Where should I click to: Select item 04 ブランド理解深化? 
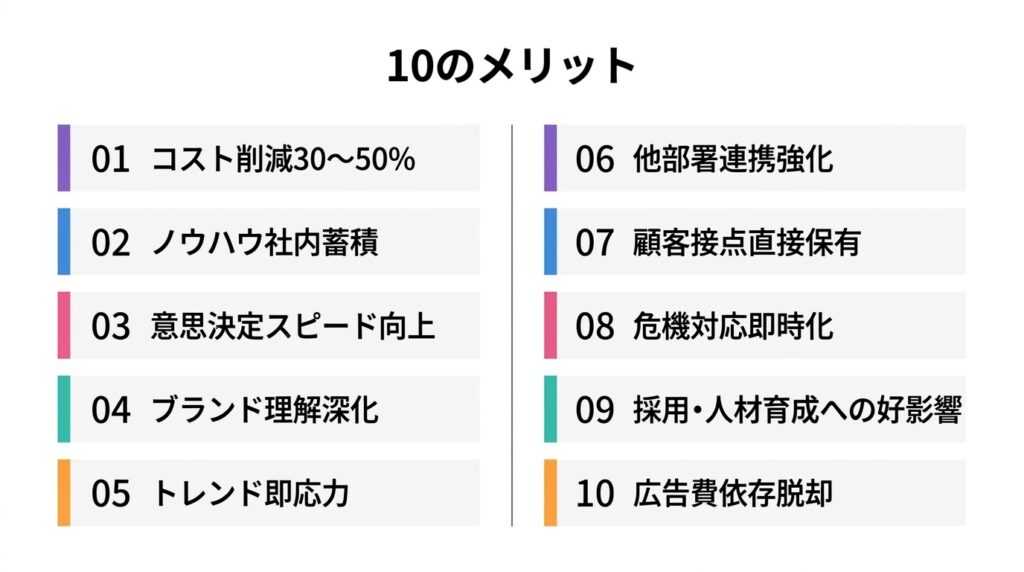tap(268, 409)
